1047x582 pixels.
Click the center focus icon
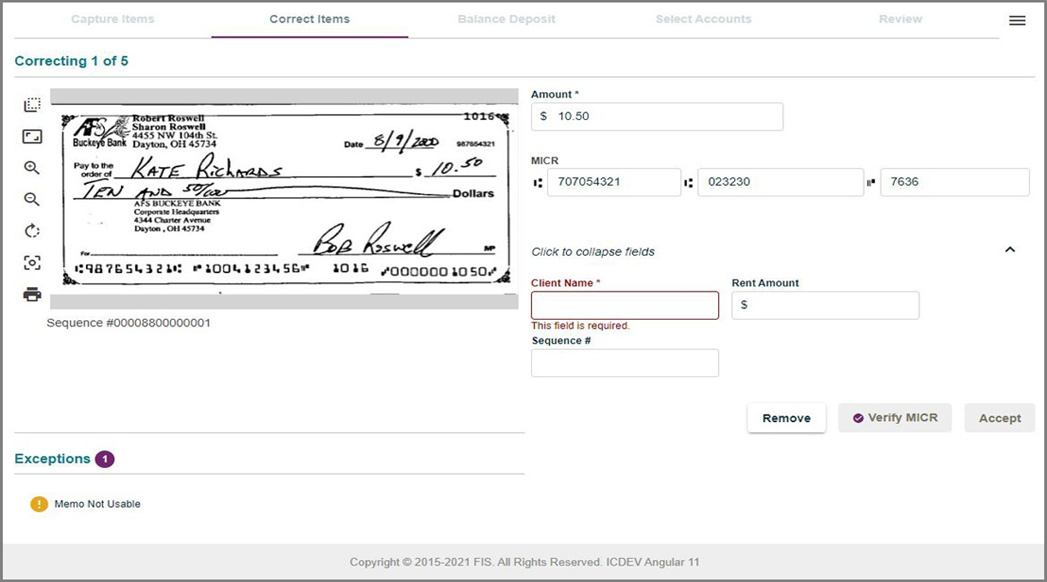pos(32,262)
